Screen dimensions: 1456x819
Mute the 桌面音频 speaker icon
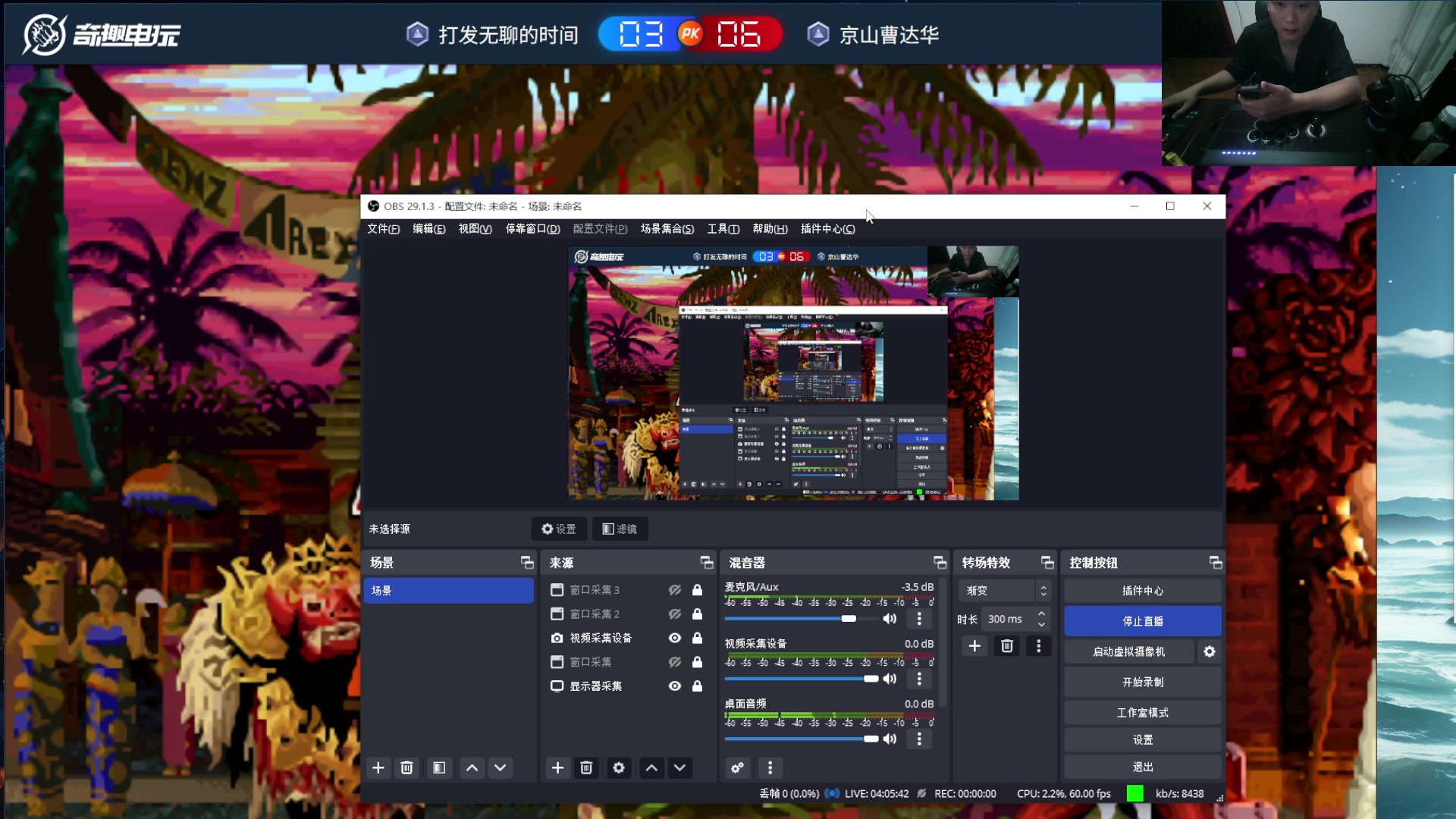[890, 739]
